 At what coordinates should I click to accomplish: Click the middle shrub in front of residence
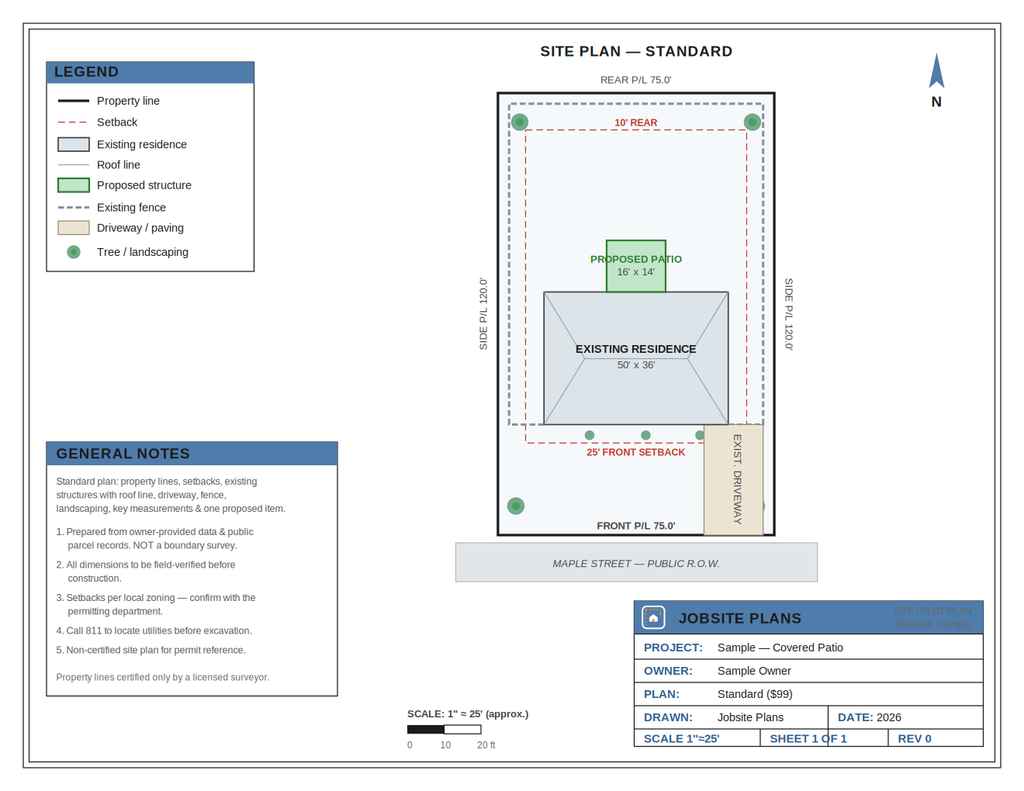pyautogui.click(x=645, y=435)
